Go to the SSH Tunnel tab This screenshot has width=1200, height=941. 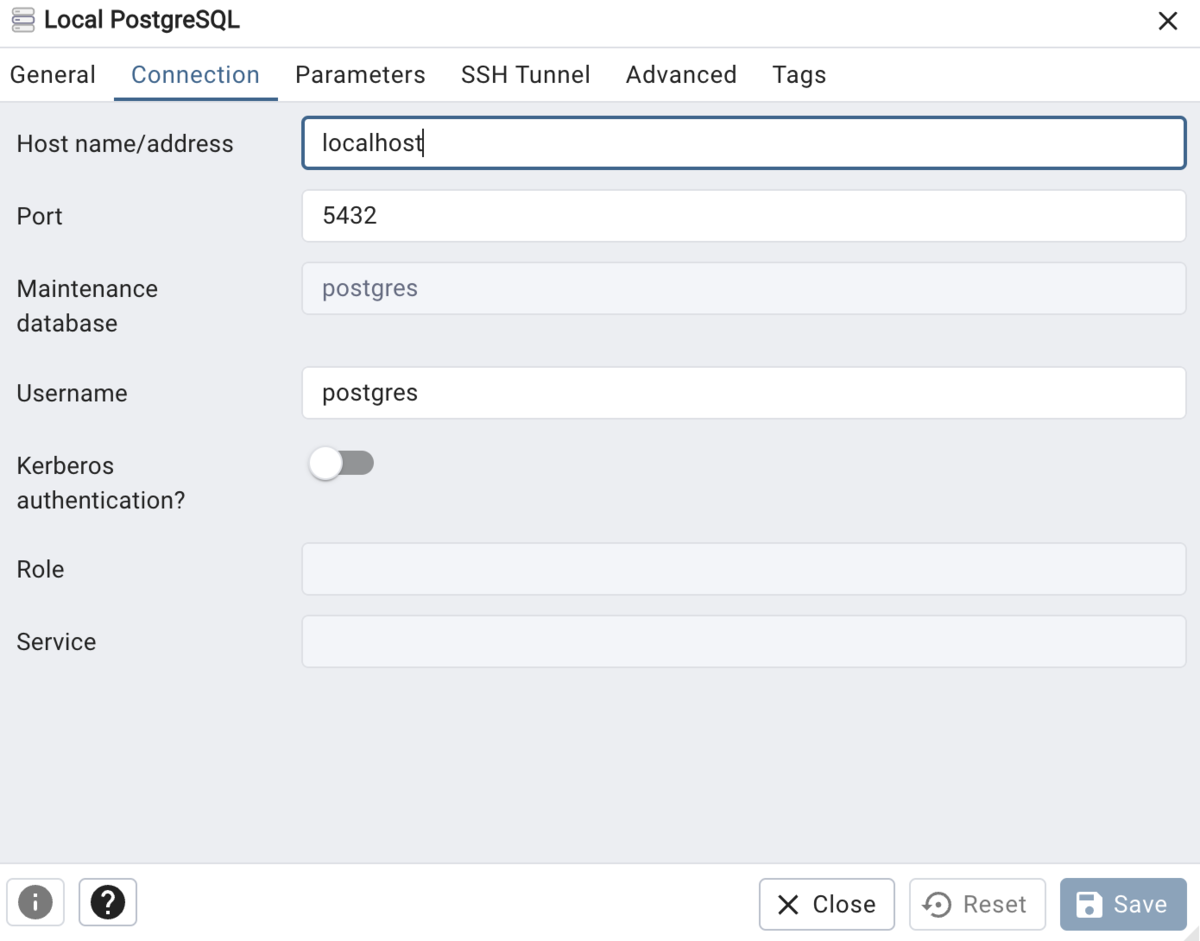tap(525, 75)
